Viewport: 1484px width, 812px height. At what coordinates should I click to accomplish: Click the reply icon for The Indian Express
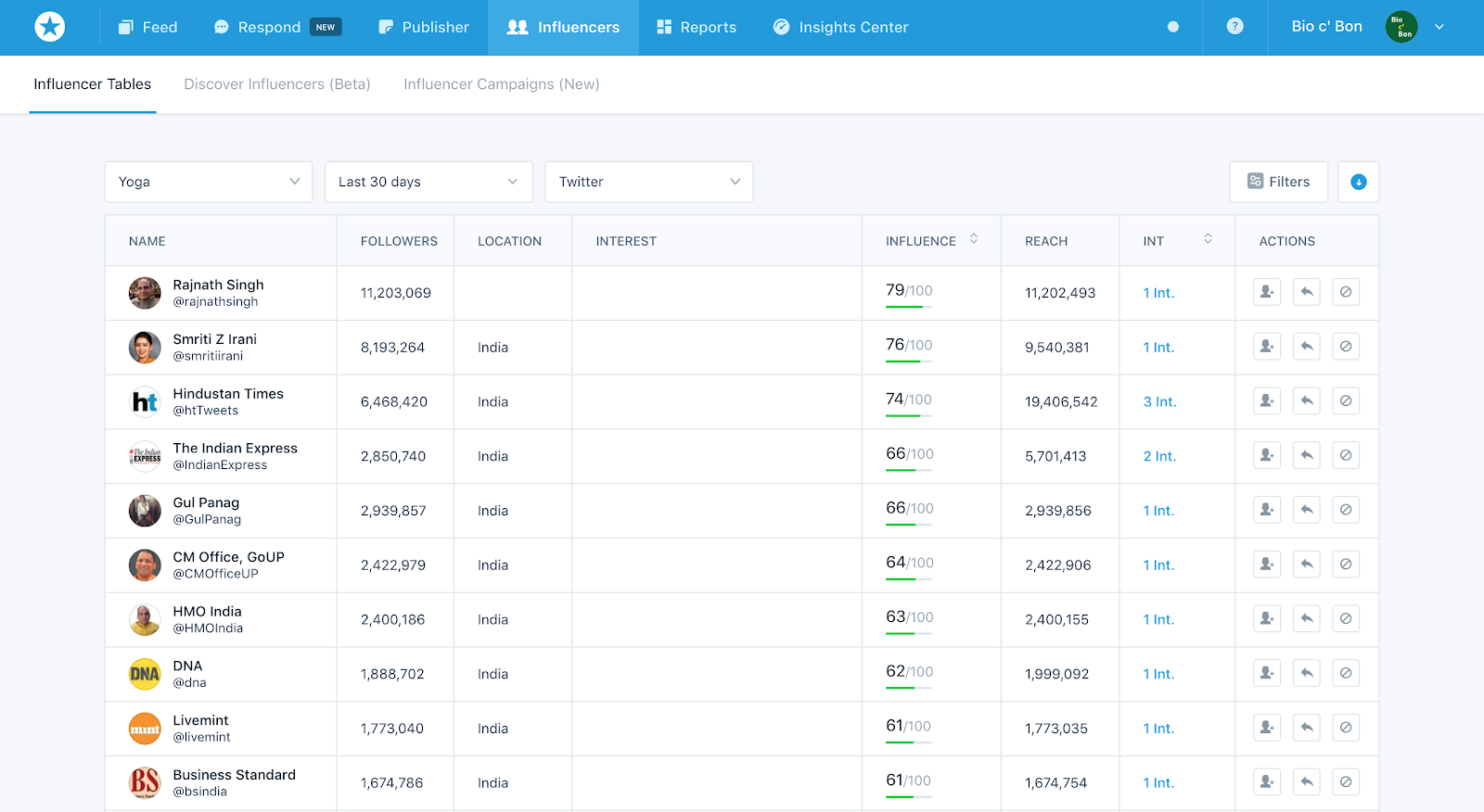tap(1307, 455)
